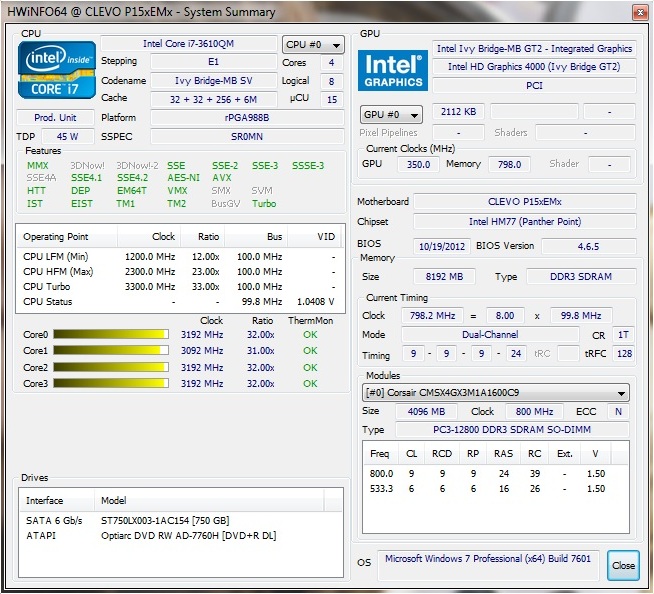This screenshot has width=654, height=594.
Task: Click the Intel Core i7 logo
Action: (x=57, y=70)
